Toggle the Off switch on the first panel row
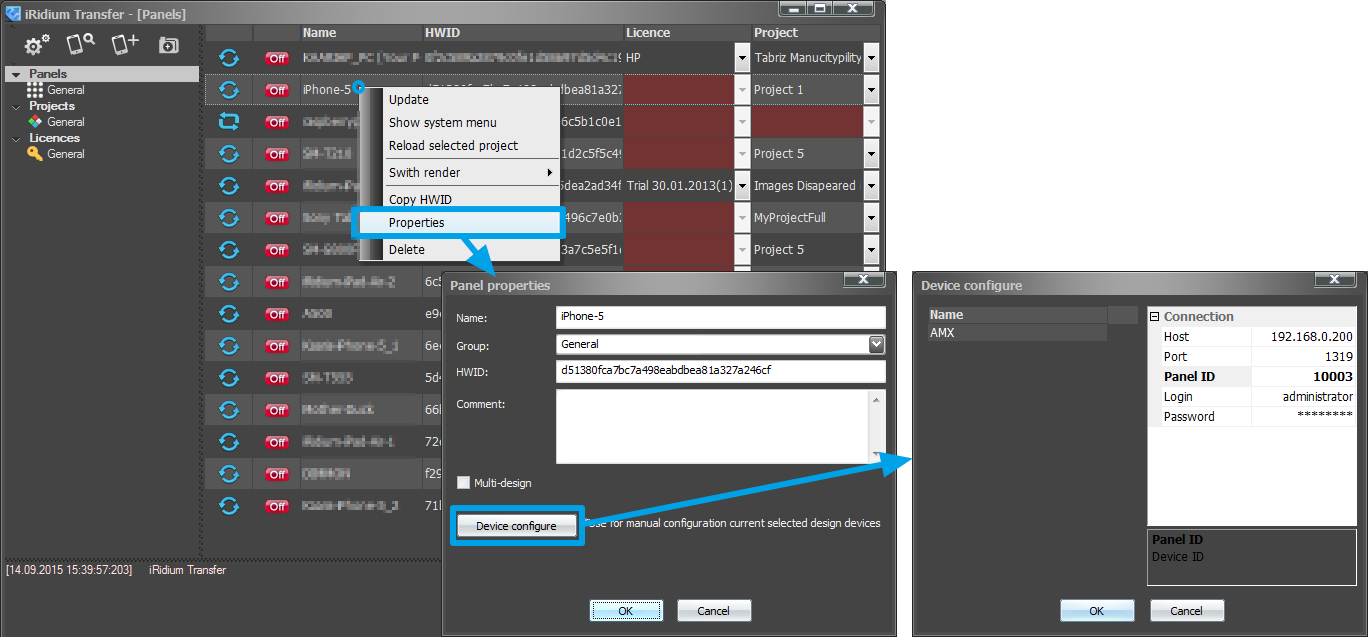 (x=276, y=58)
